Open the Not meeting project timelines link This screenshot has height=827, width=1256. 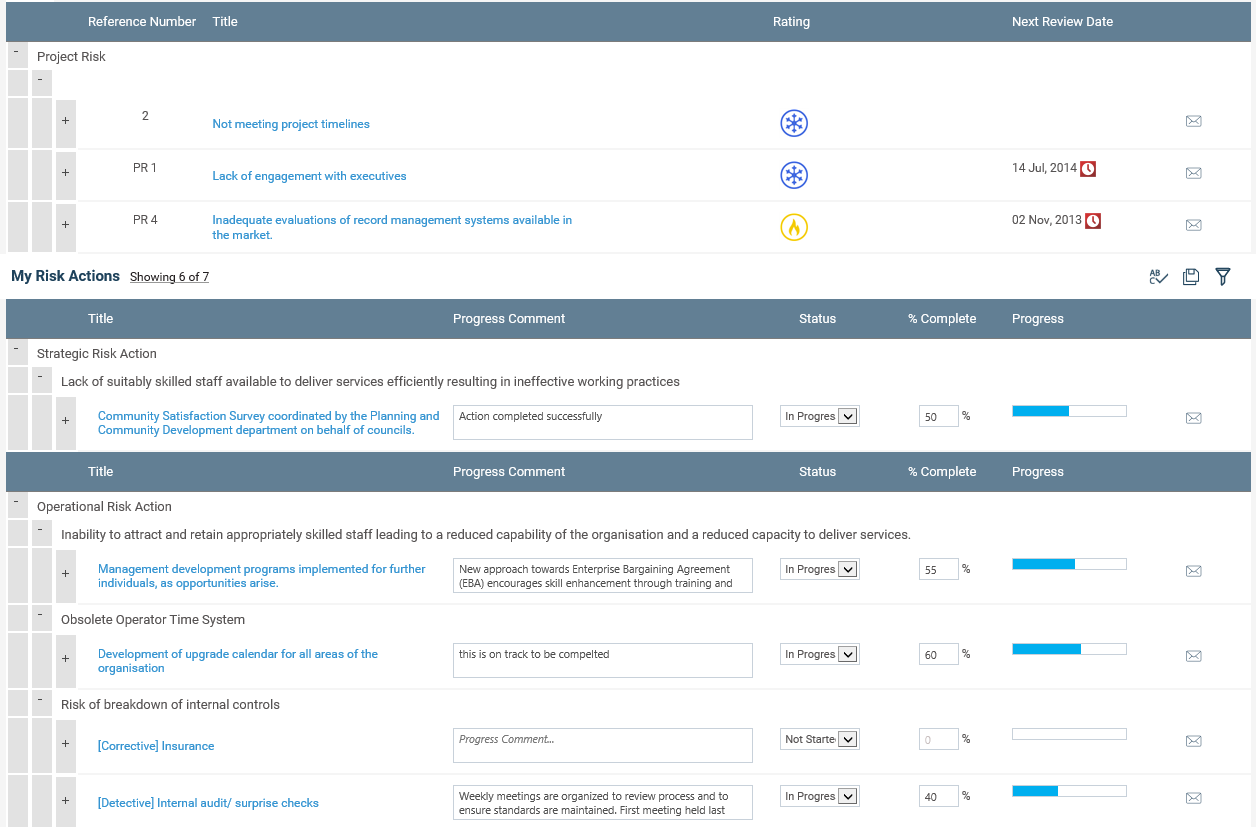pyautogui.click(x=291, y=124)
